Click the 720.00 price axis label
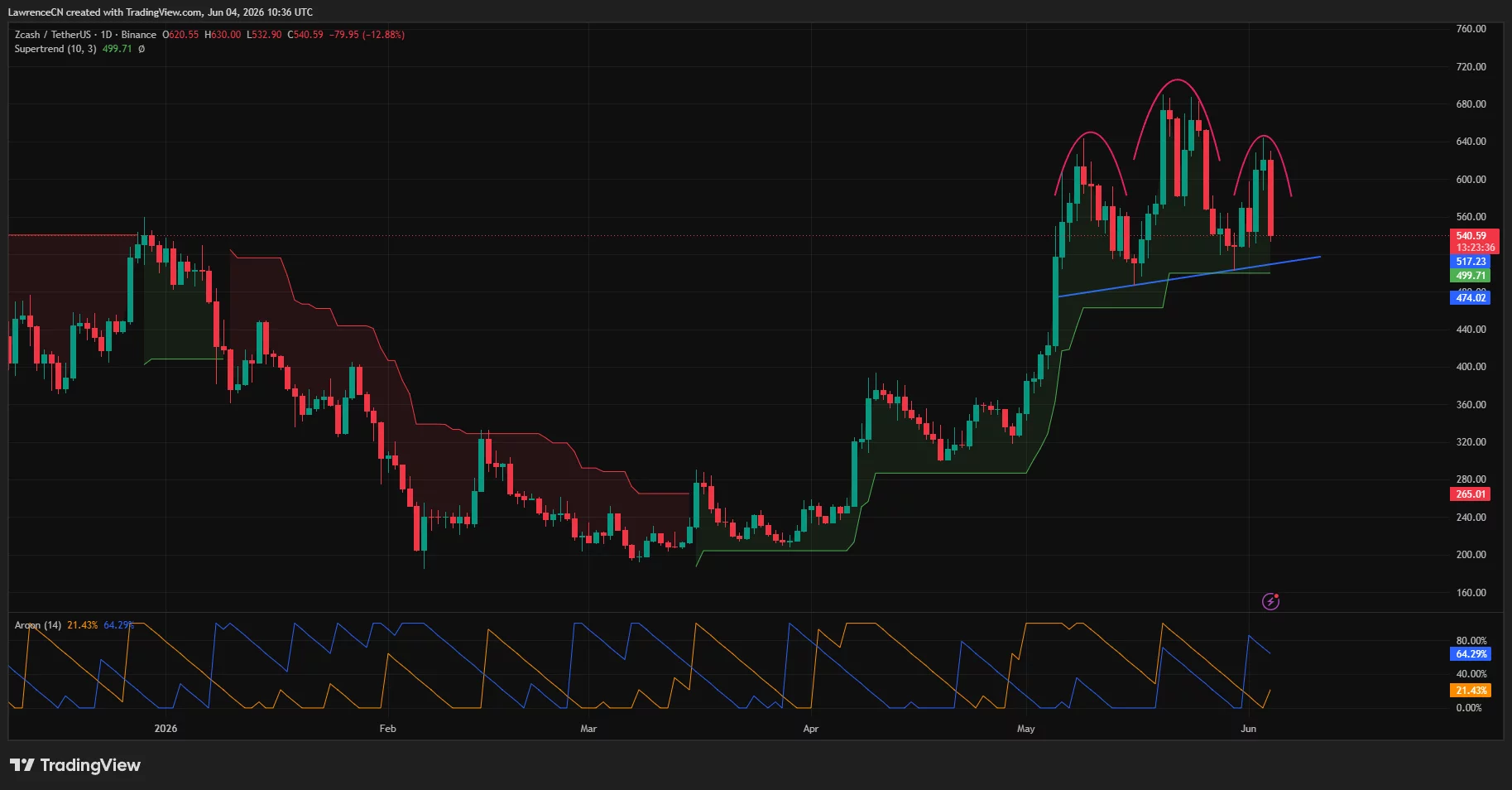Screen dimensions: 1512x790 pyautogui.click(x=1471, y=67)
